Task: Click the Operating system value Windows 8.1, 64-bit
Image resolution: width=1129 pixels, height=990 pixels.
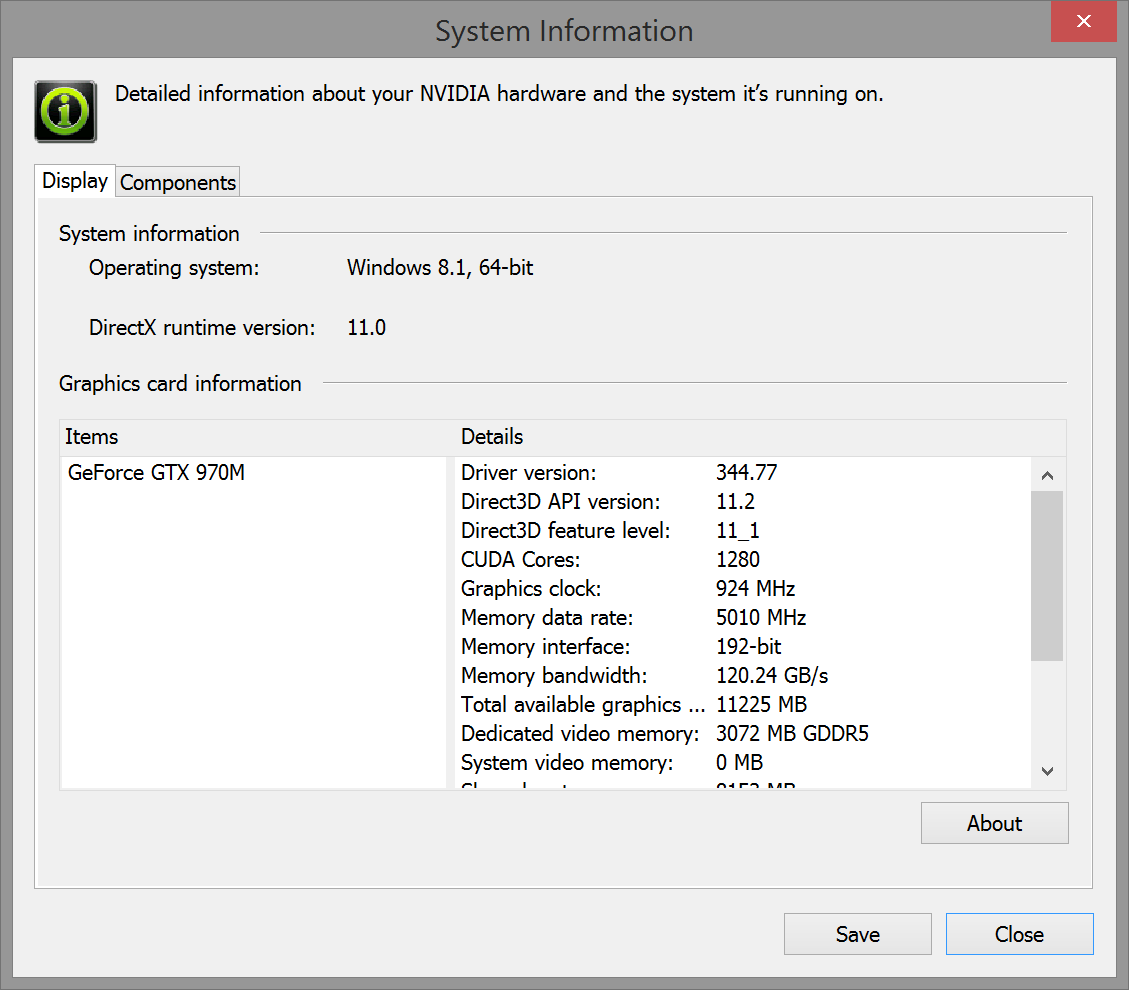Action: (440, 268)
